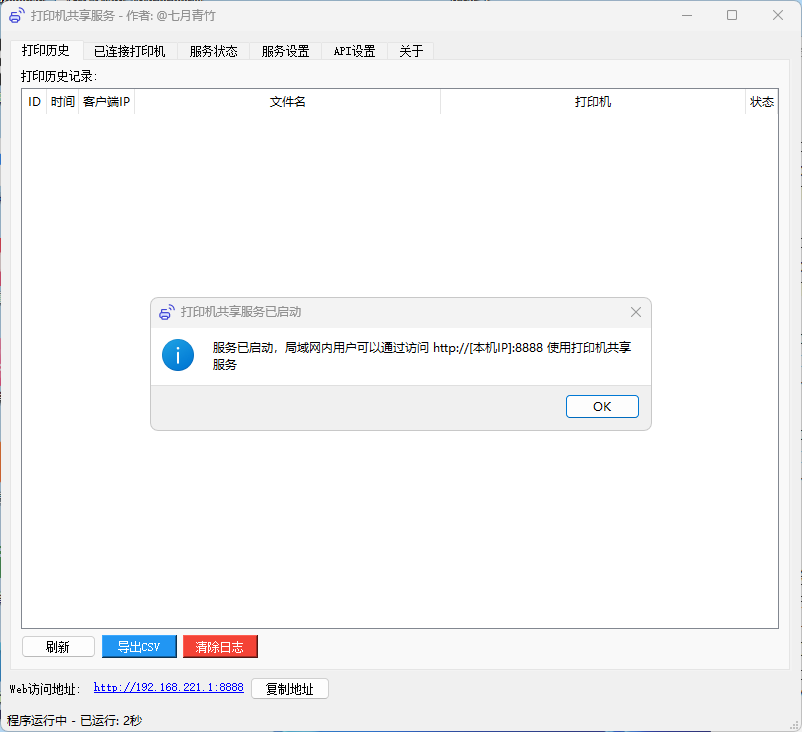Screen dimensions: 802x732
Task: Clear logs with the 清除日志 button
Action: 219,646
